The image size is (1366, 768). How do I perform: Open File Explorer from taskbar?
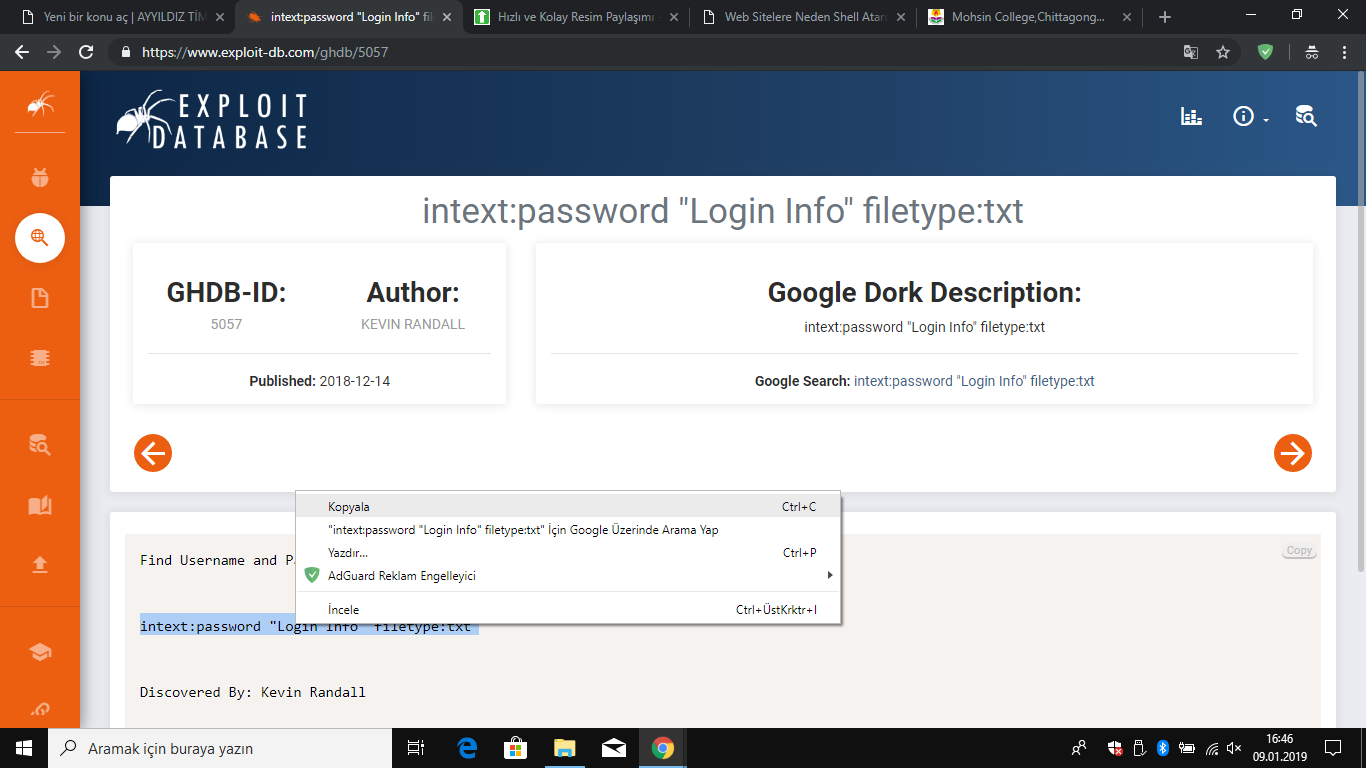click(565, 748)
